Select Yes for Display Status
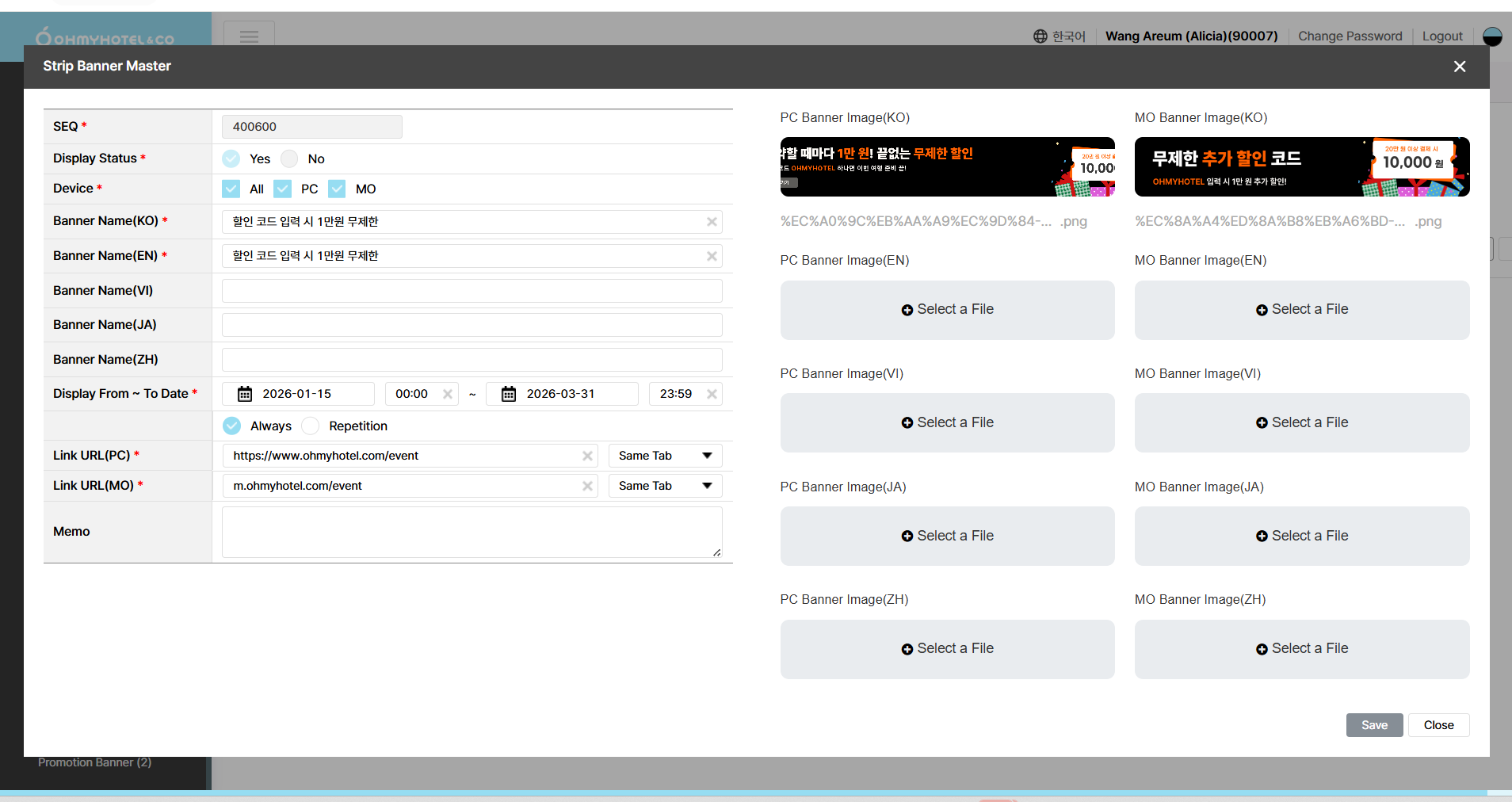Image resolution: width=1512 pixels, height=802 pixels. click(x=231, y=158)
